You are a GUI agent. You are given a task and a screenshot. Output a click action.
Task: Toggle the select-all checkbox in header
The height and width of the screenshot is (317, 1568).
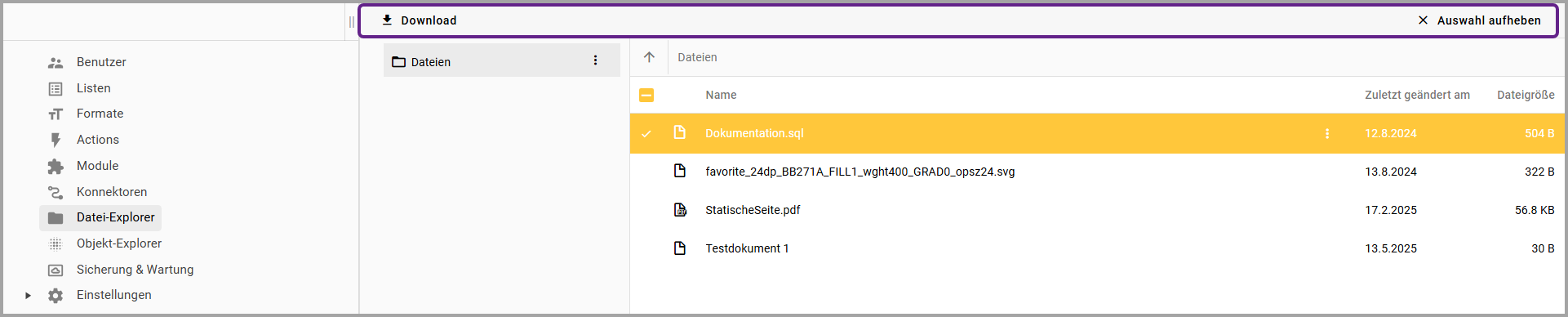(x=646, y=96)
